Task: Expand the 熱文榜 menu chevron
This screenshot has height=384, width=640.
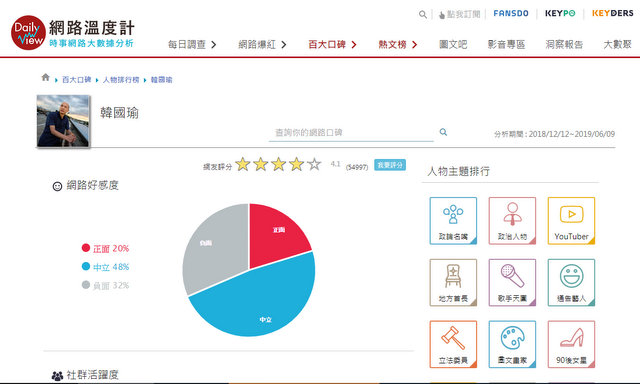Action: coord(414,44)
